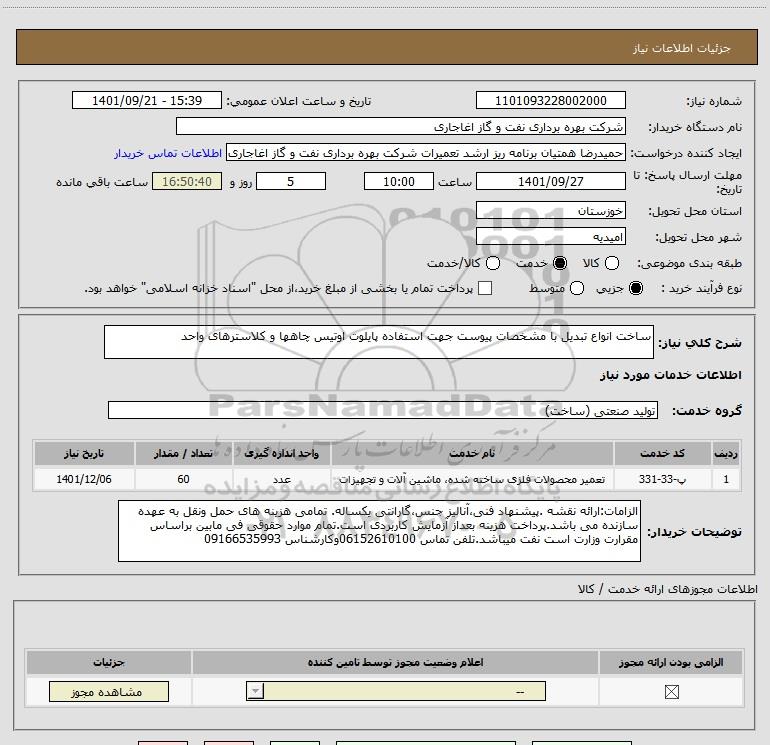Image resolution: width=770 pixels, height=745 pixels.
Task: Select the کالا radio button
Action: pyautogui.click(x=611, y=263)
